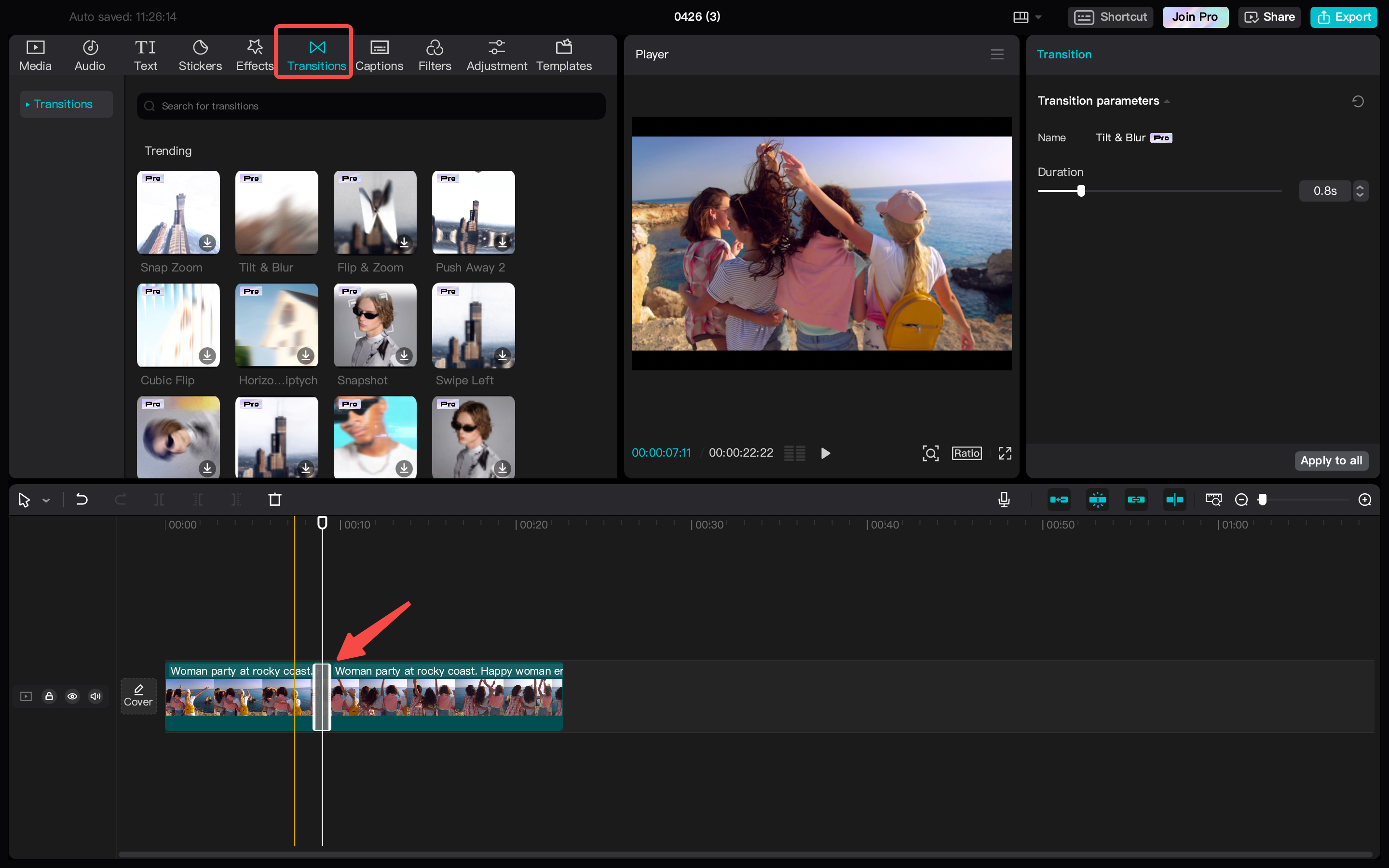Select the Filters panel
The height and width of the screenshot is (868, 1389).
tap(435, 54)
